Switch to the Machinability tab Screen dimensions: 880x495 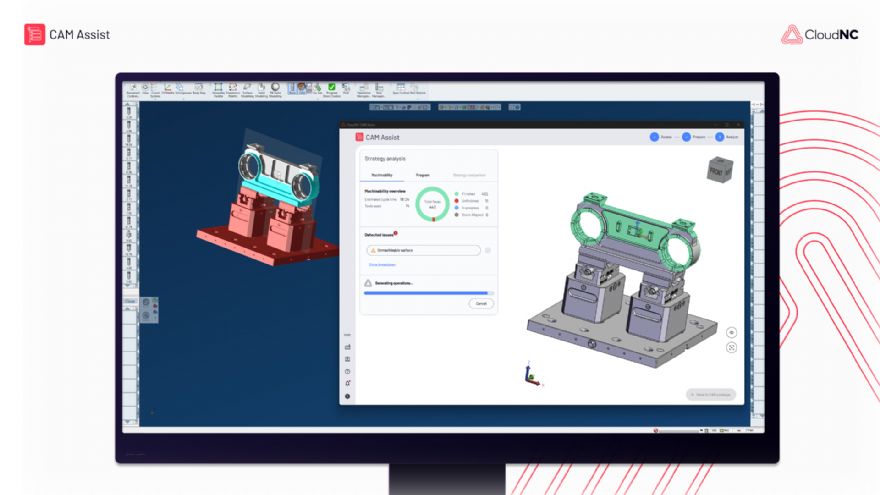coord(382,175)
